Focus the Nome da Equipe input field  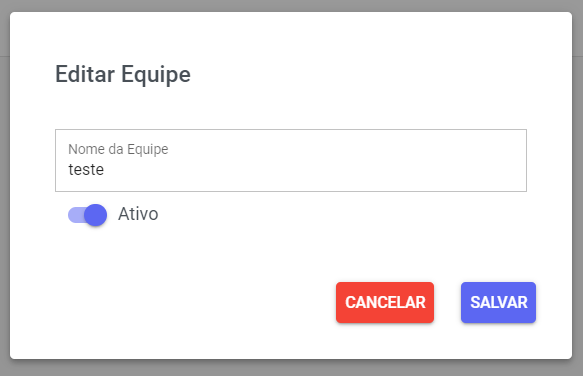pos(291,161)
